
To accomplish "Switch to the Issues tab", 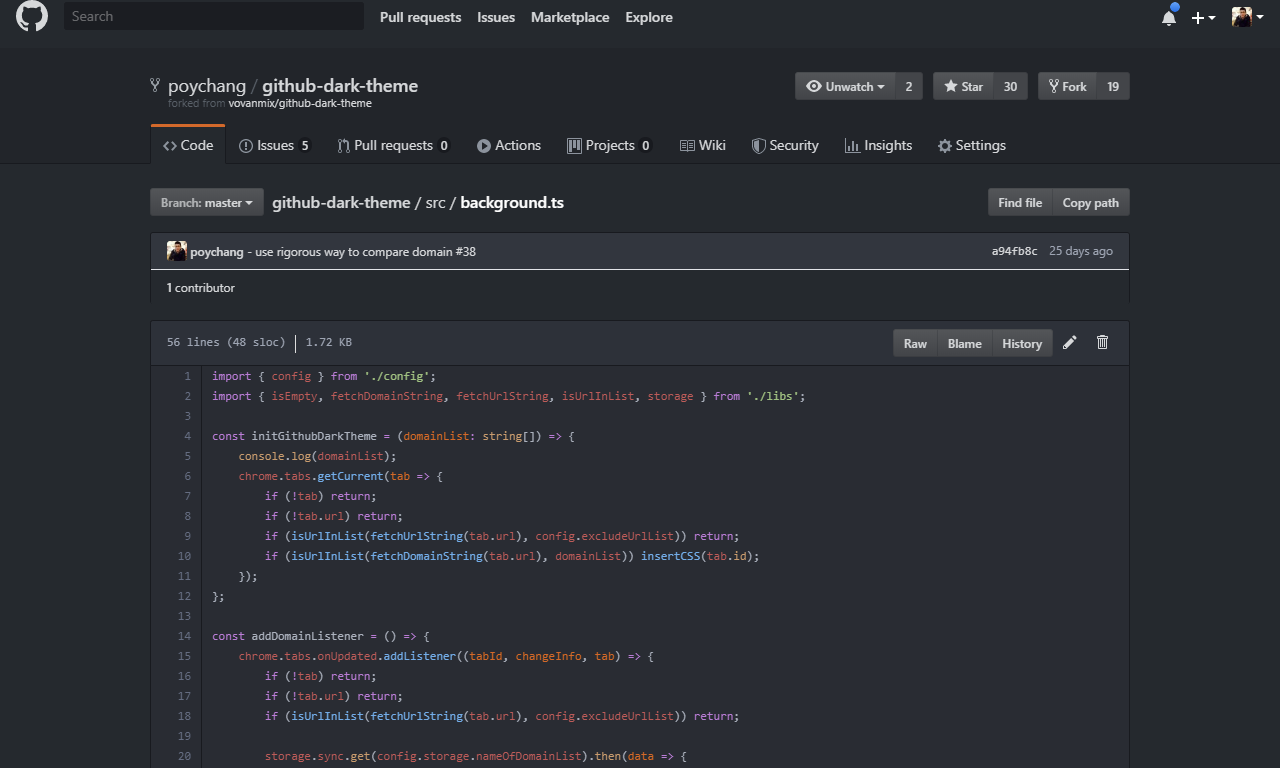I will click(275, 145).
